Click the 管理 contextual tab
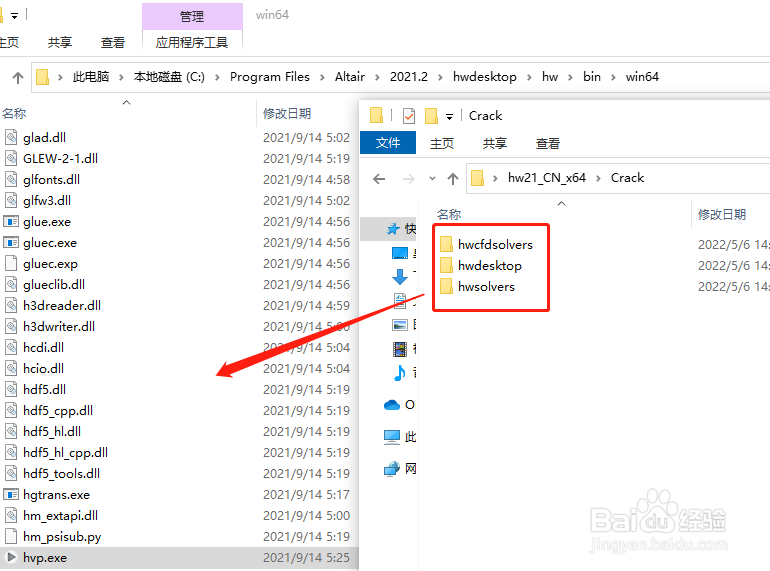 [192, 17]
